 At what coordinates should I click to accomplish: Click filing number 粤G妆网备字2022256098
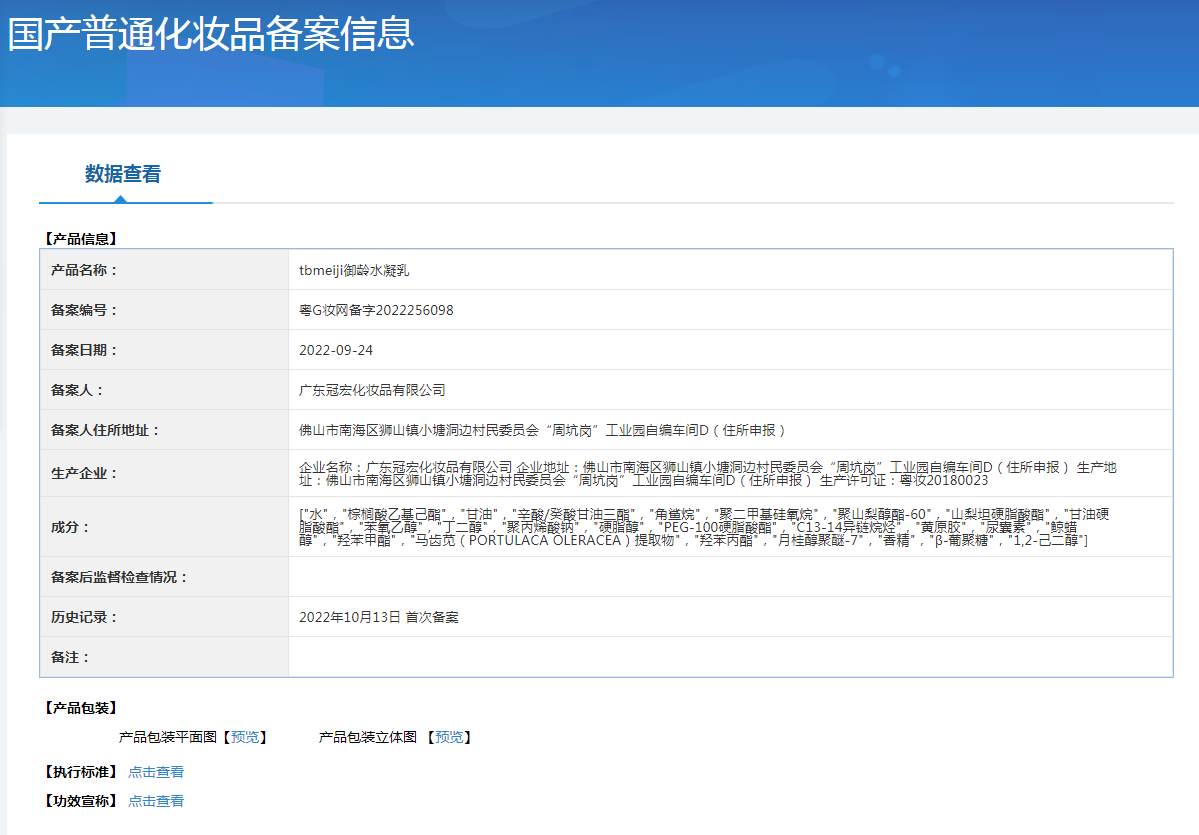click(x=376, y=310)
